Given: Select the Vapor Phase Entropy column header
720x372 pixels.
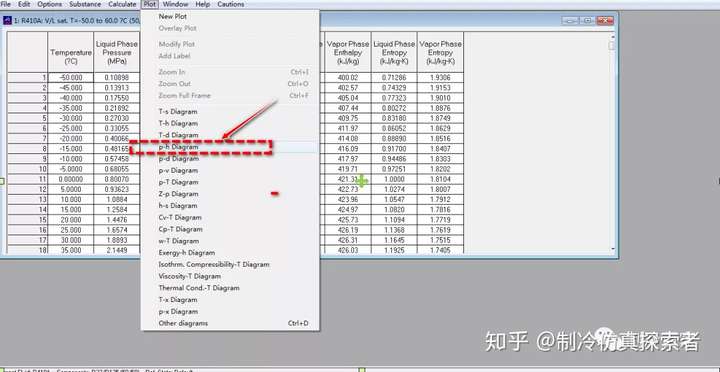Looking at the screenshot, I should 440,52.
